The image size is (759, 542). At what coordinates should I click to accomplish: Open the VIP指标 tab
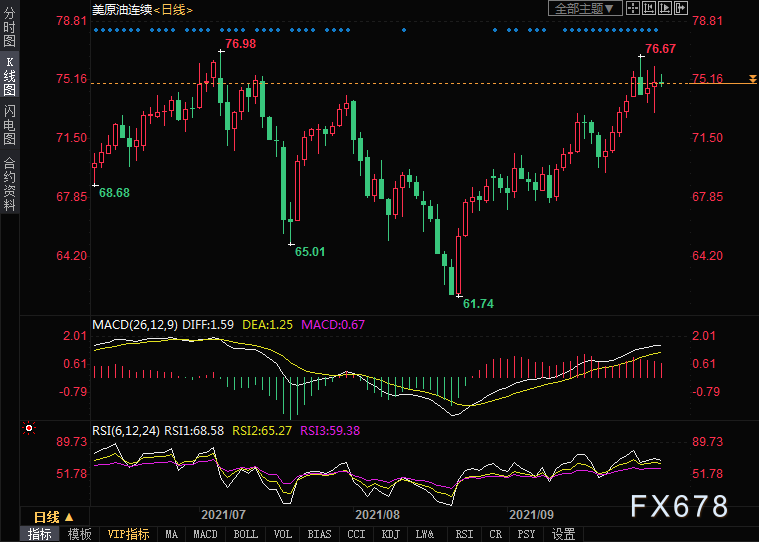[x=128, y=534]
